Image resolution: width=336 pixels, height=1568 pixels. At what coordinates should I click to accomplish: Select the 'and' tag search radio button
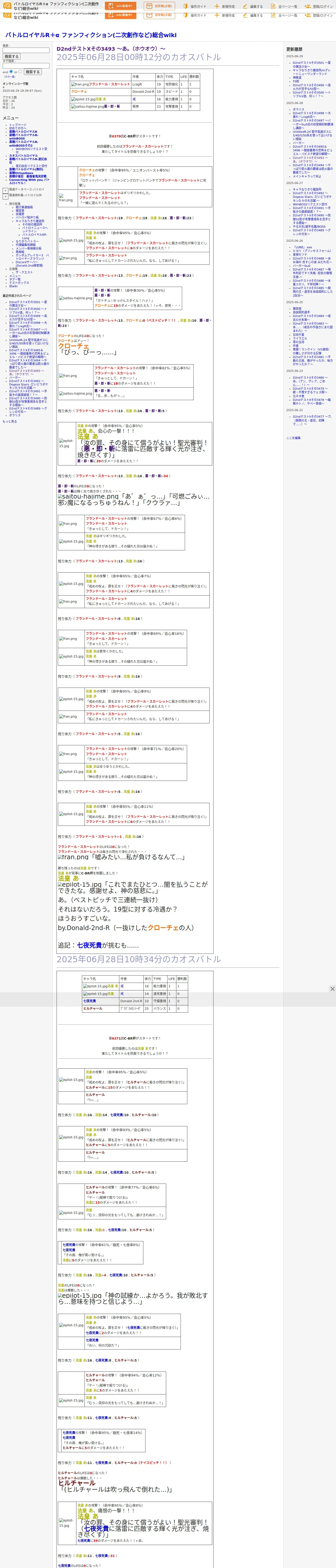click(12, 72)
